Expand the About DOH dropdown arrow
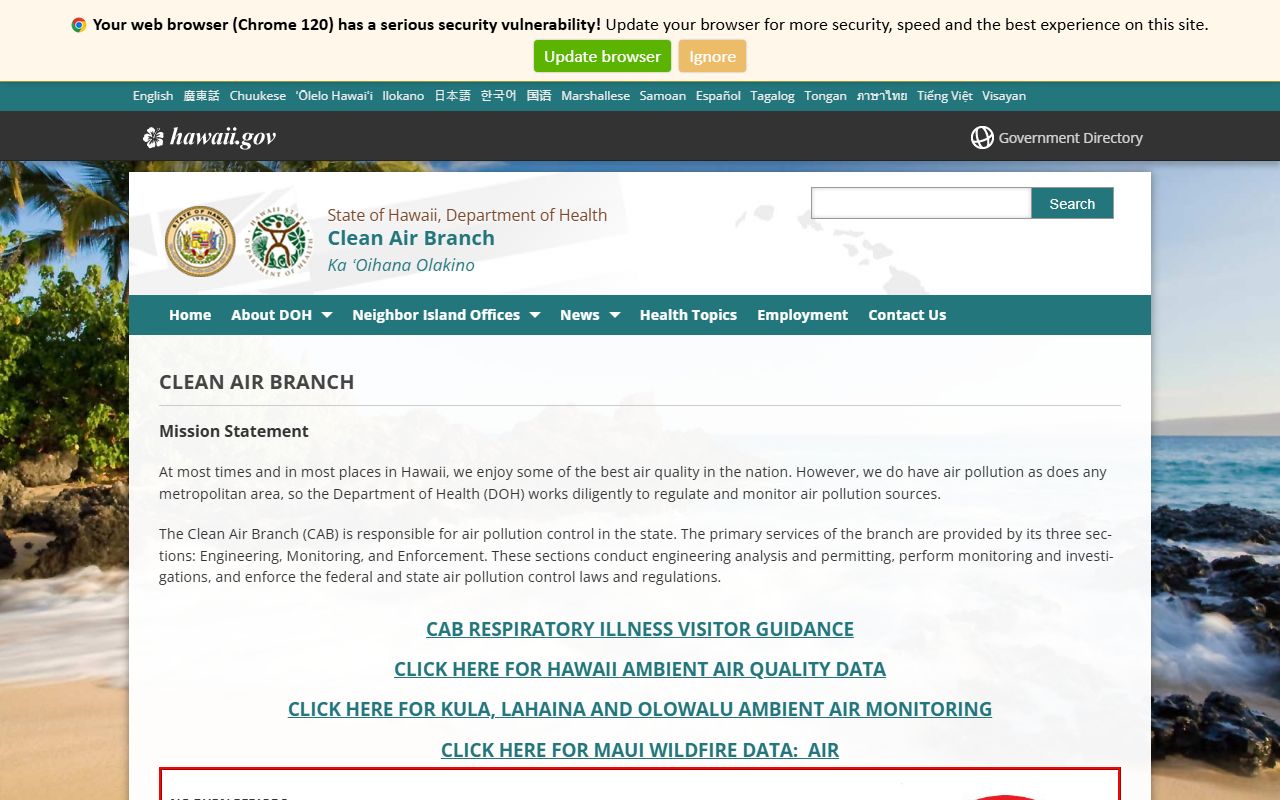 pos(326,315)
